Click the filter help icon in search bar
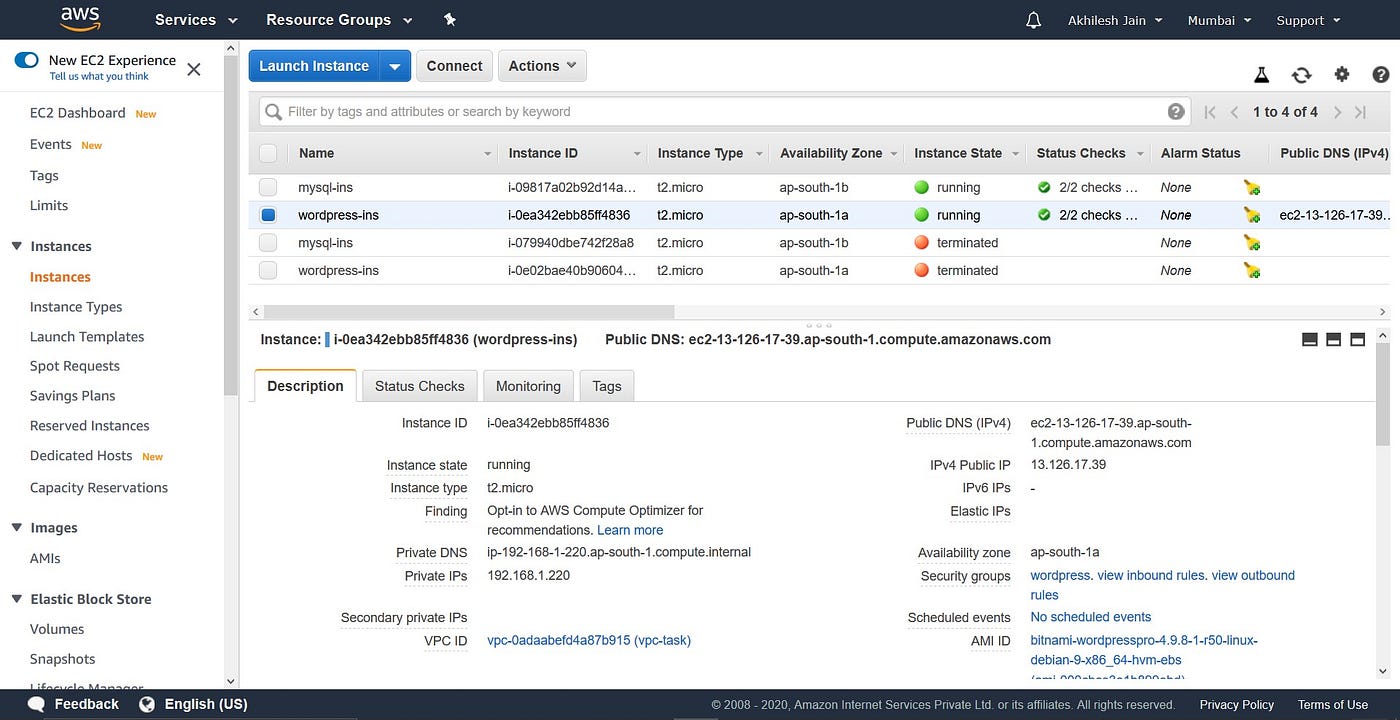The width and height of the screenshot is (1400, 720). 1176,112
